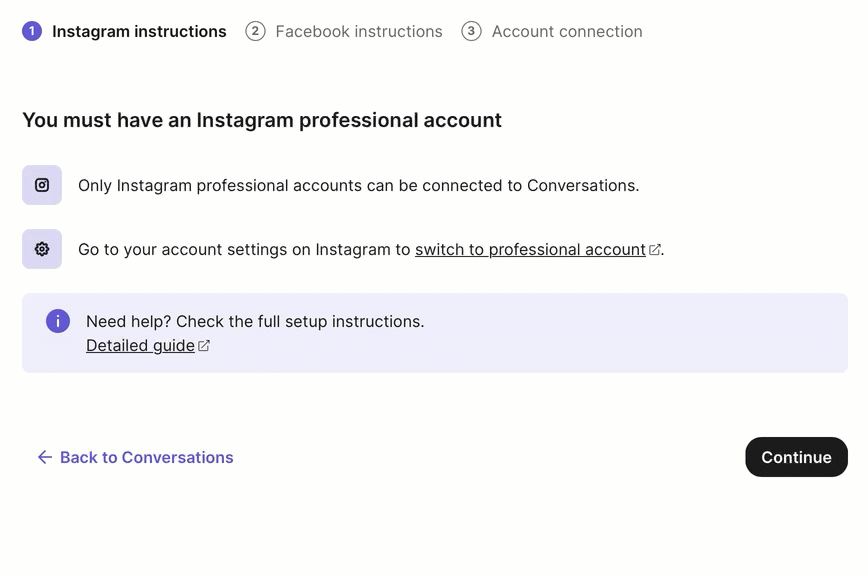Click the info icon in help box

57,321
